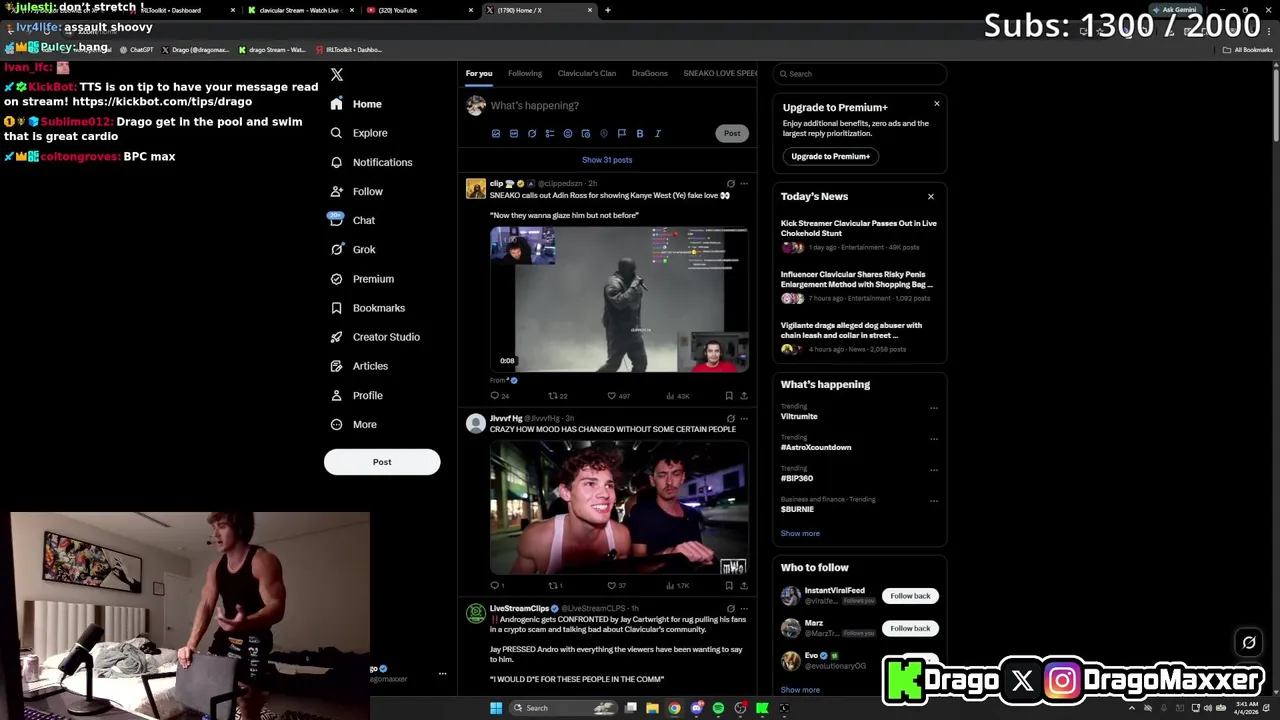Close the Today's News panel
This screenshot has width=1280, height=720.
click(x=931, y=197)
